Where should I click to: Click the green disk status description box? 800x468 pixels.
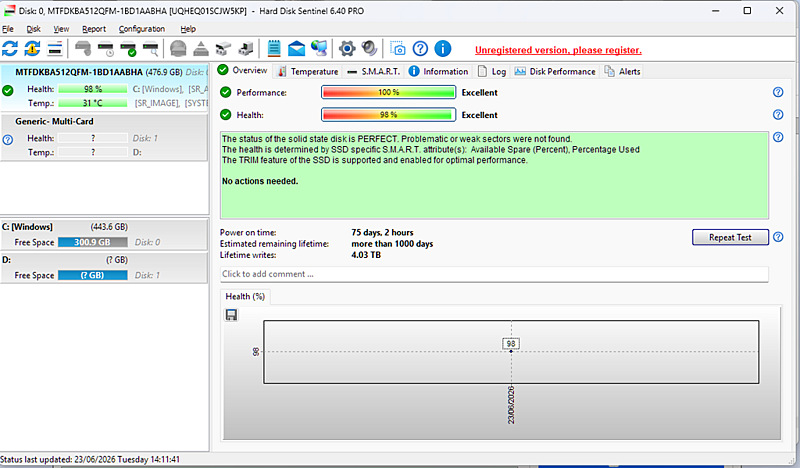(494, 176)
